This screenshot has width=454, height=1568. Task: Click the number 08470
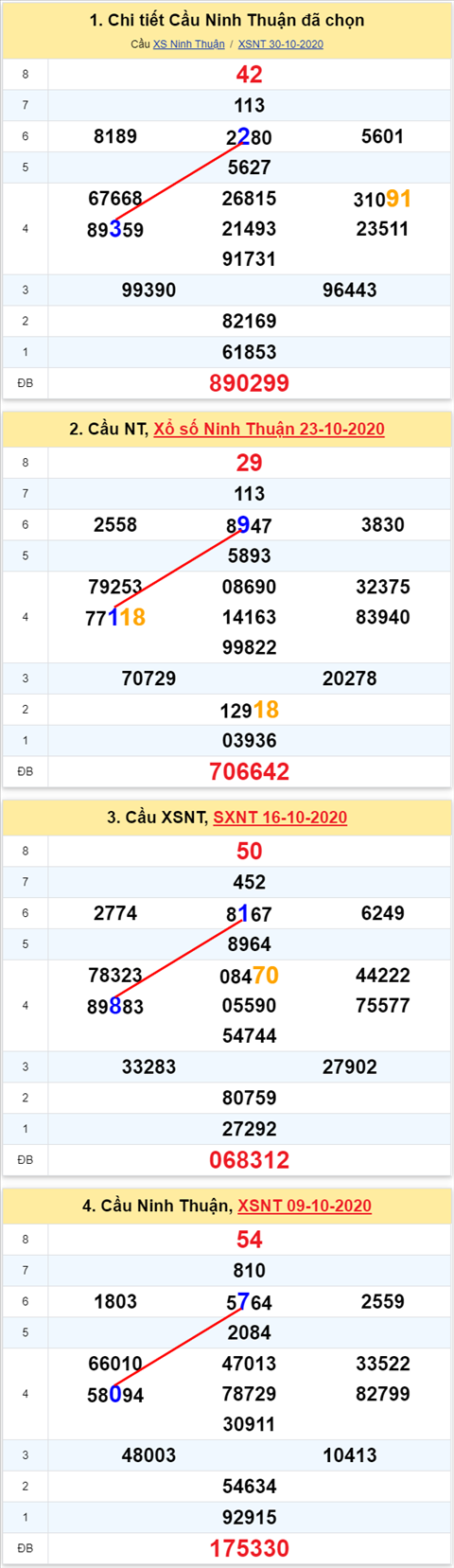(250, 975)
